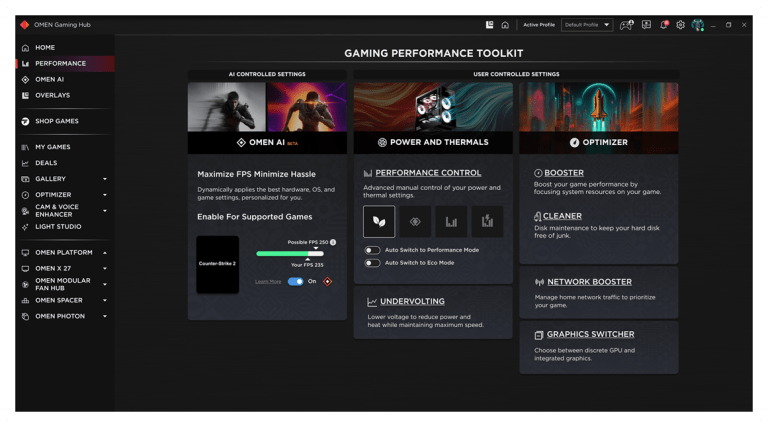Screen dimensions: 768x427
Task: Click the Power and Thermals banner image
Action: [x=433, y=107]
